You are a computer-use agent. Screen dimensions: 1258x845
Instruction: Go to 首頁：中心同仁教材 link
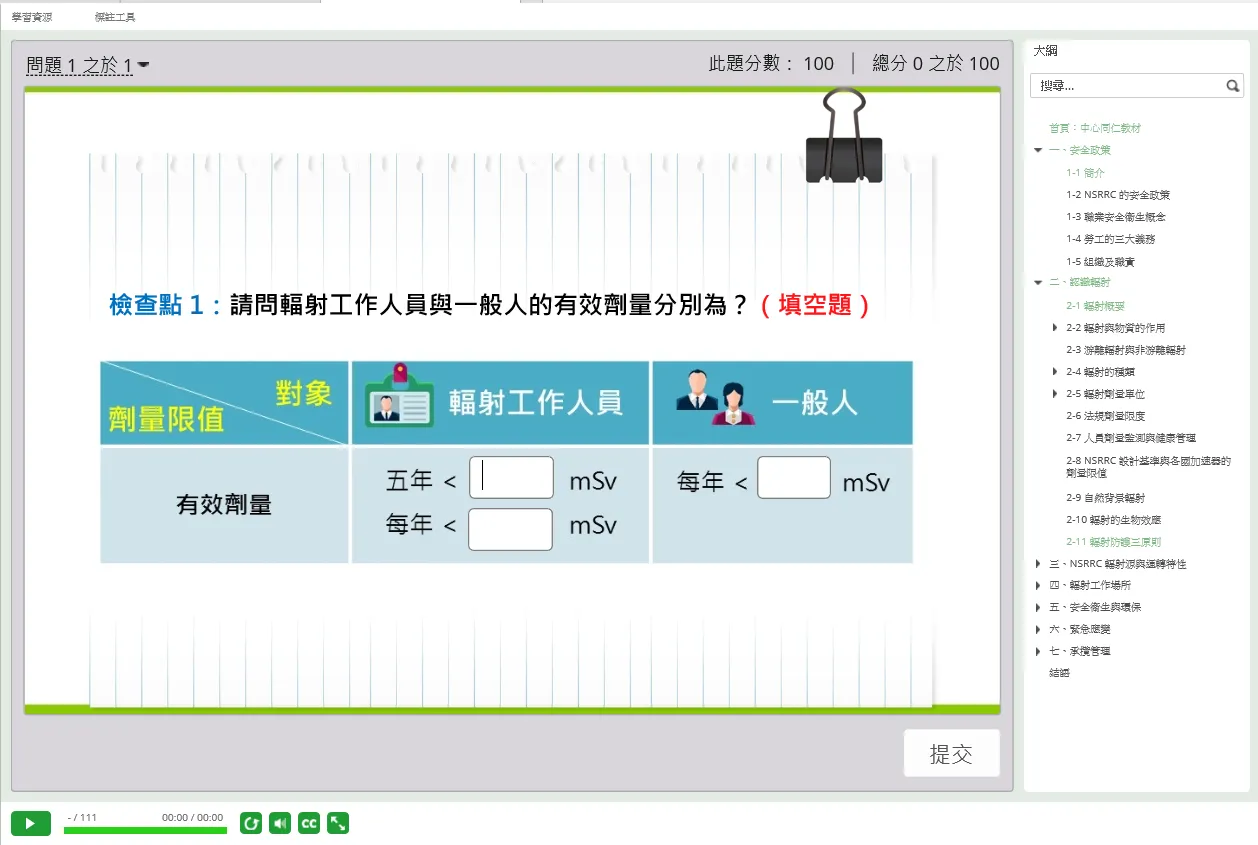click(1094, 128)
